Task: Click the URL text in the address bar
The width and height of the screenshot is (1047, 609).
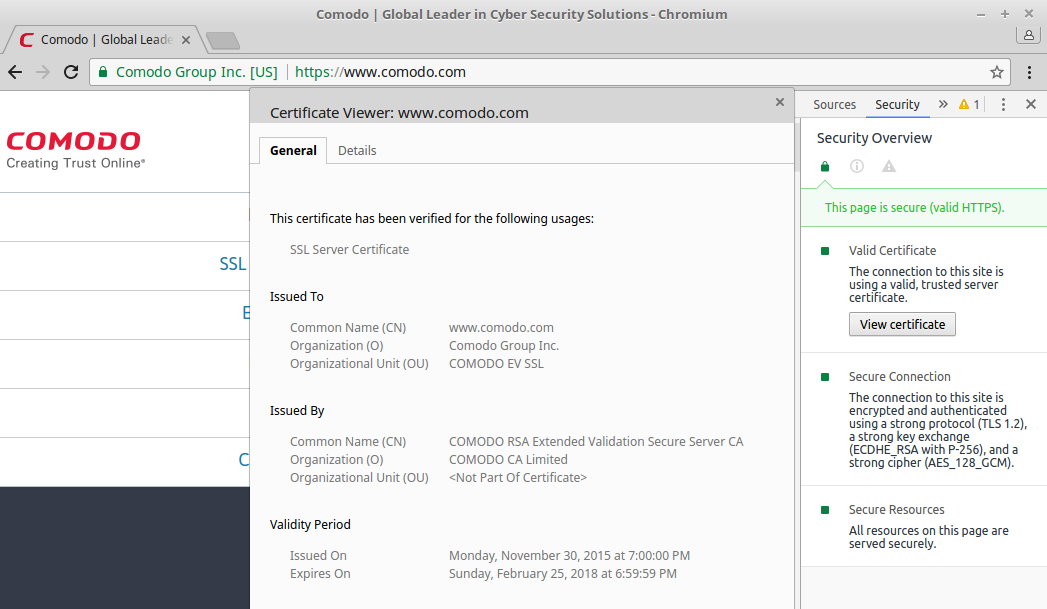Action: (x=380, y=72)
